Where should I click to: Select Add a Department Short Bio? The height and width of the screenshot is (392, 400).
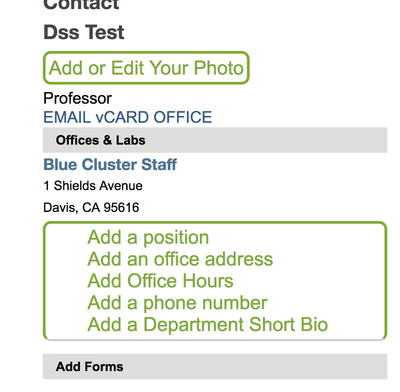click(208, 324)
